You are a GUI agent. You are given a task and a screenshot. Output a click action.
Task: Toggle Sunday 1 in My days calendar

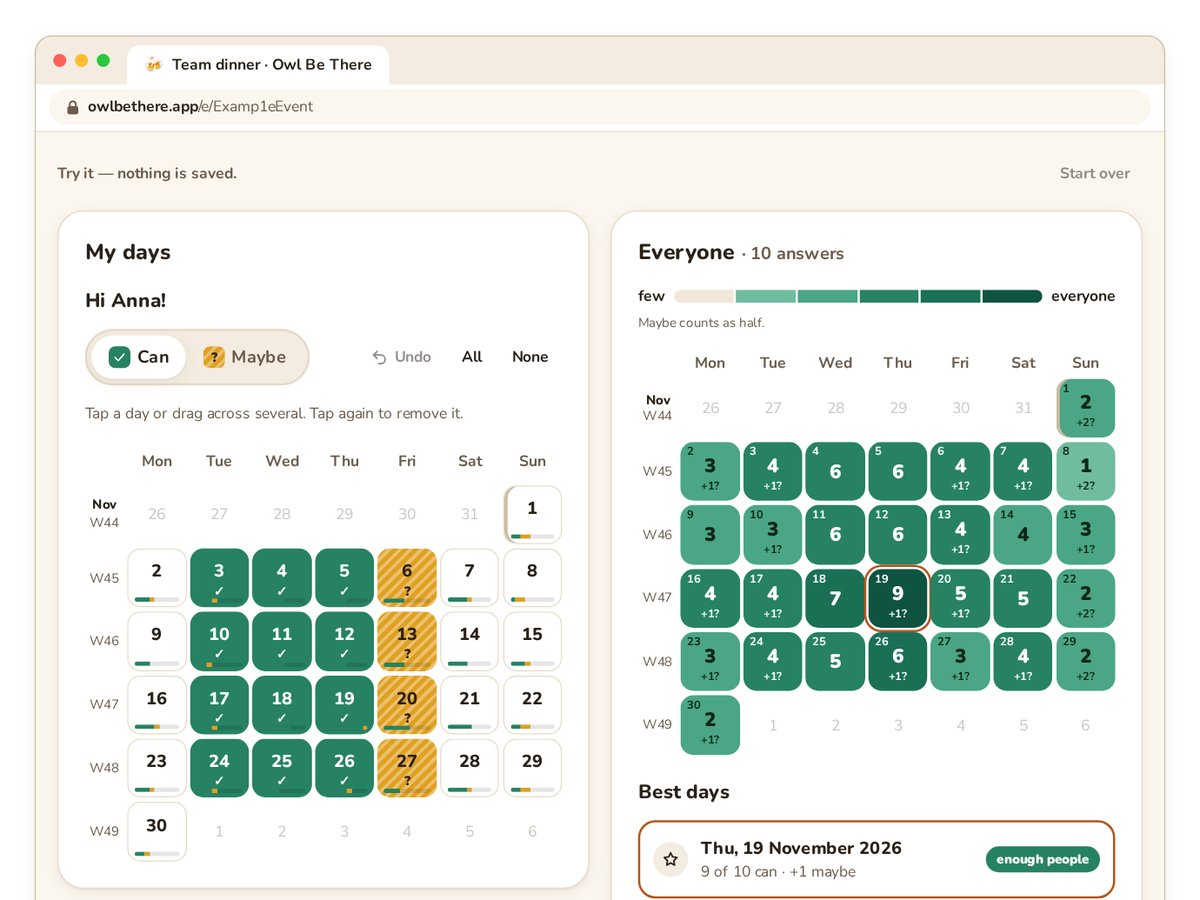pyautogui.click(x=533, y=515)
